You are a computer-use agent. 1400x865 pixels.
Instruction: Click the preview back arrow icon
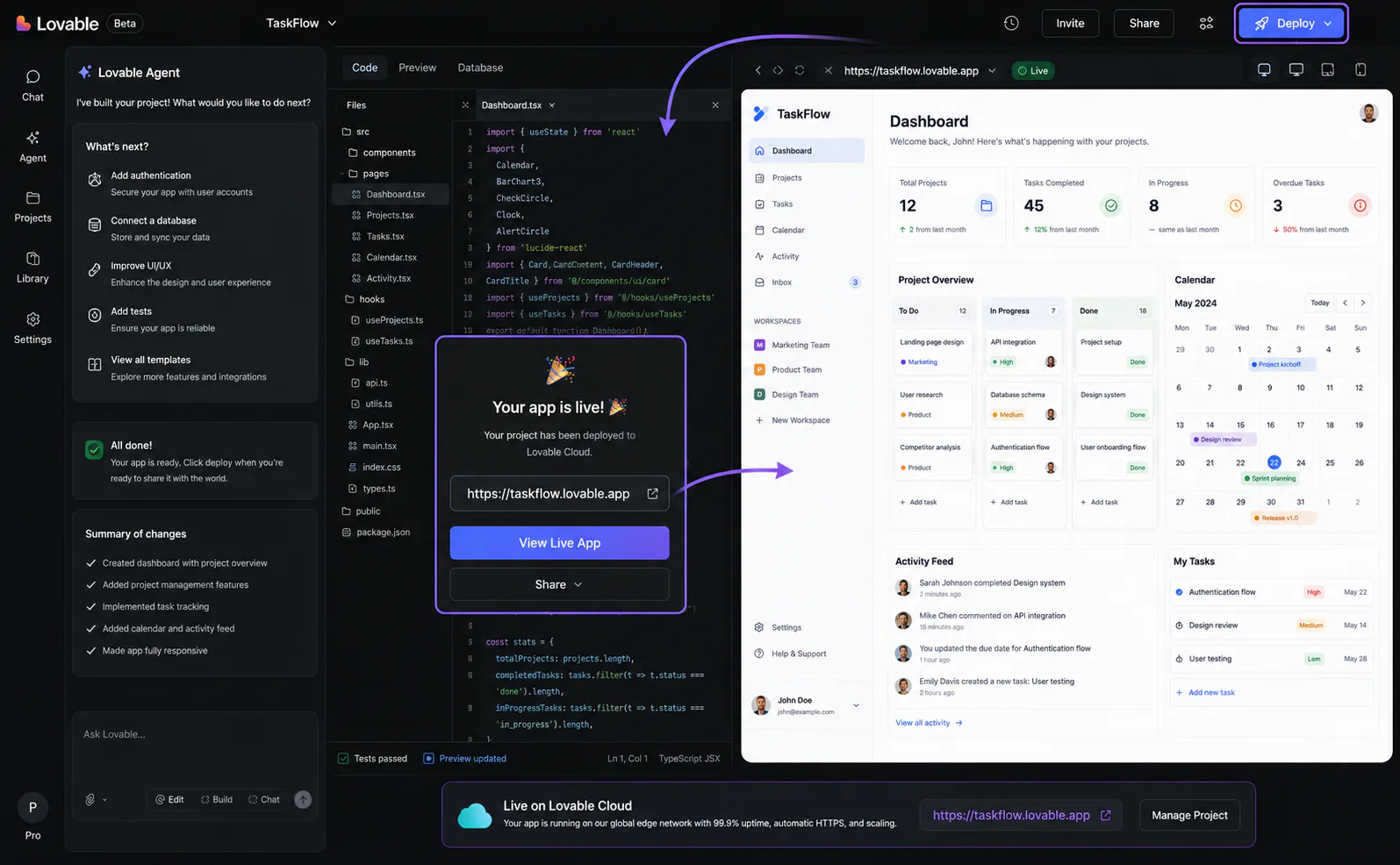point(758,70)
